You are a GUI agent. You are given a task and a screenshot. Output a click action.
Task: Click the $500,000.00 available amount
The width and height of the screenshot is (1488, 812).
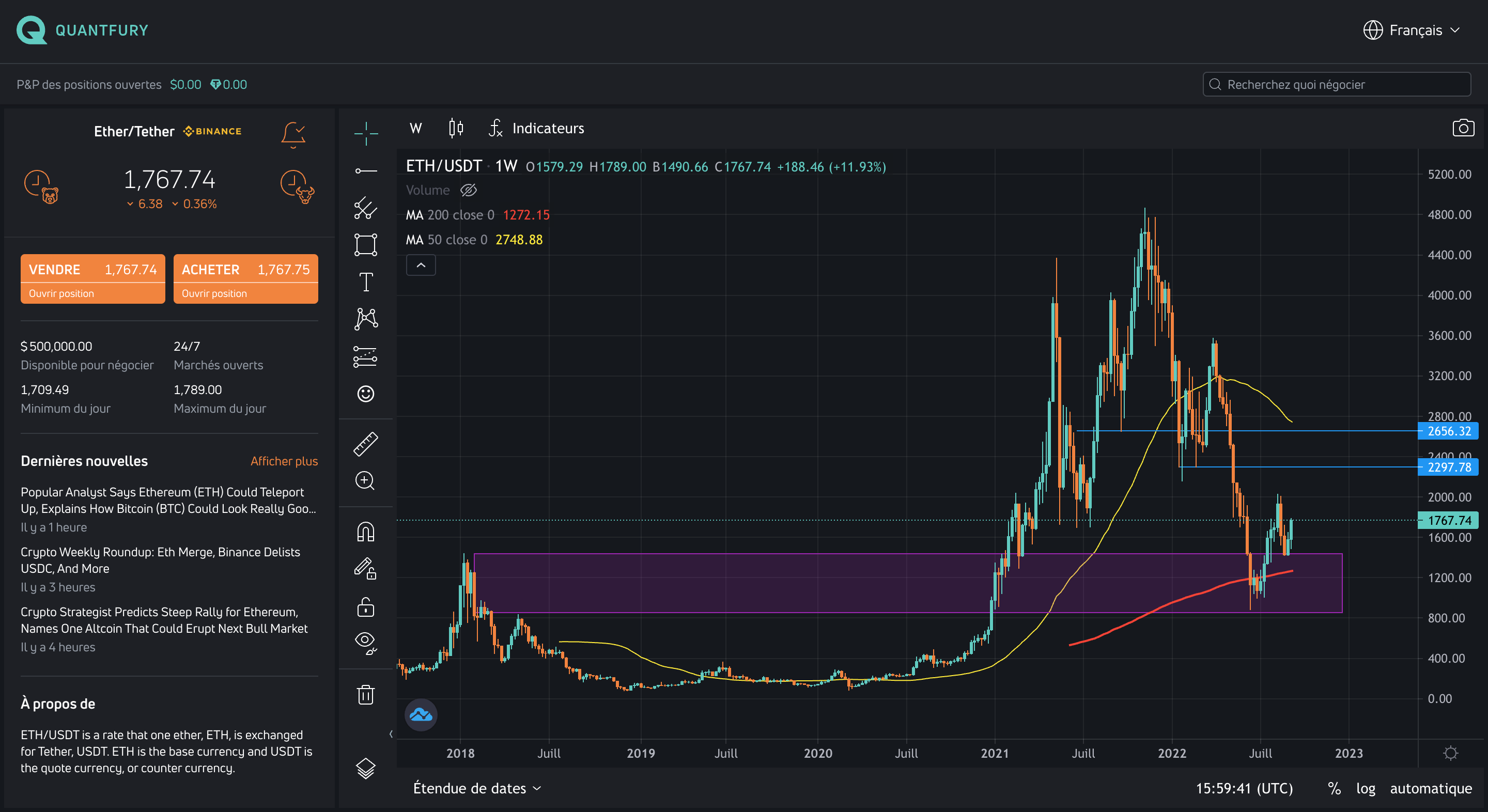pos(57,347)
